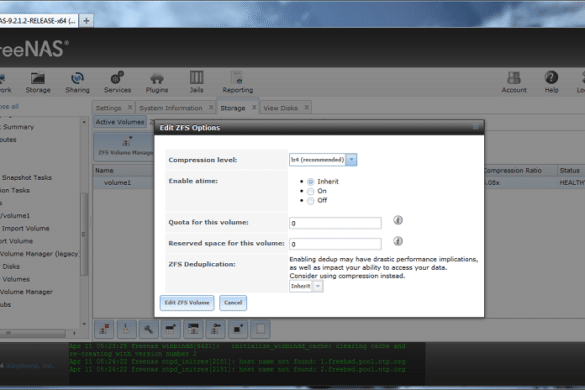Screen dimensions: 585x390
Task: Open the Account toolbar icon
Action: pos(514,82)
